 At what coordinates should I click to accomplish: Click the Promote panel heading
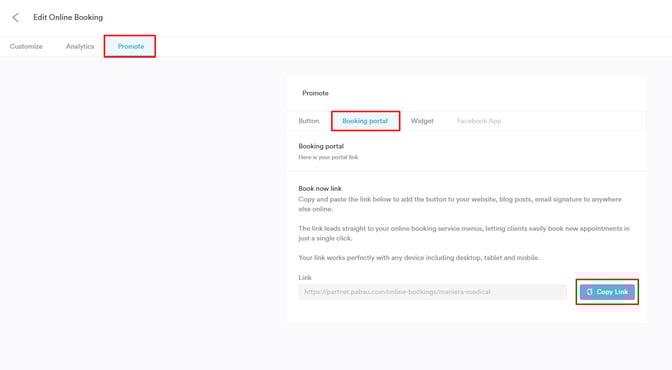[x=315, y=93]
